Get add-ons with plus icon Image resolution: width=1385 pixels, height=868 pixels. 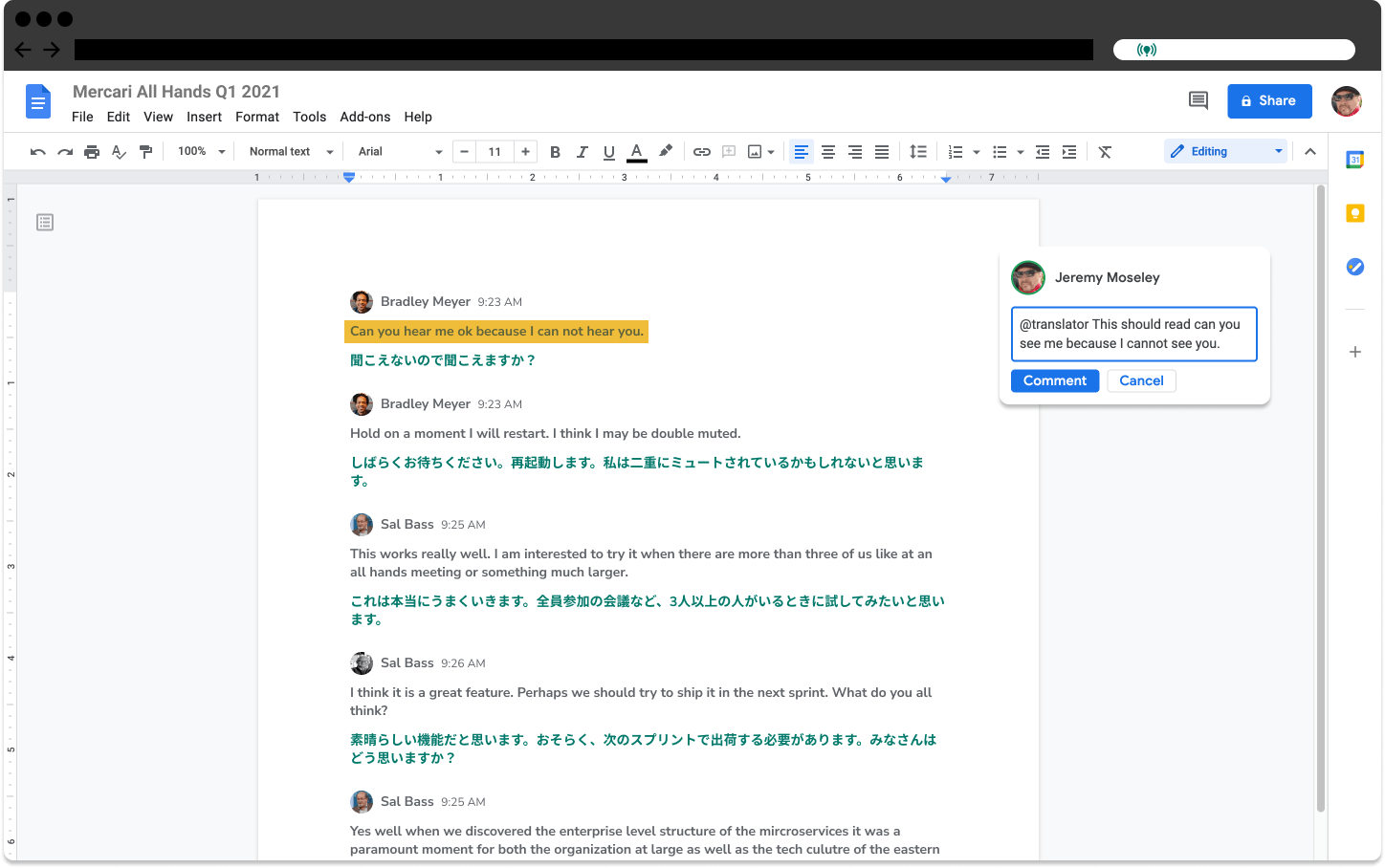[x=1354, y=352]
